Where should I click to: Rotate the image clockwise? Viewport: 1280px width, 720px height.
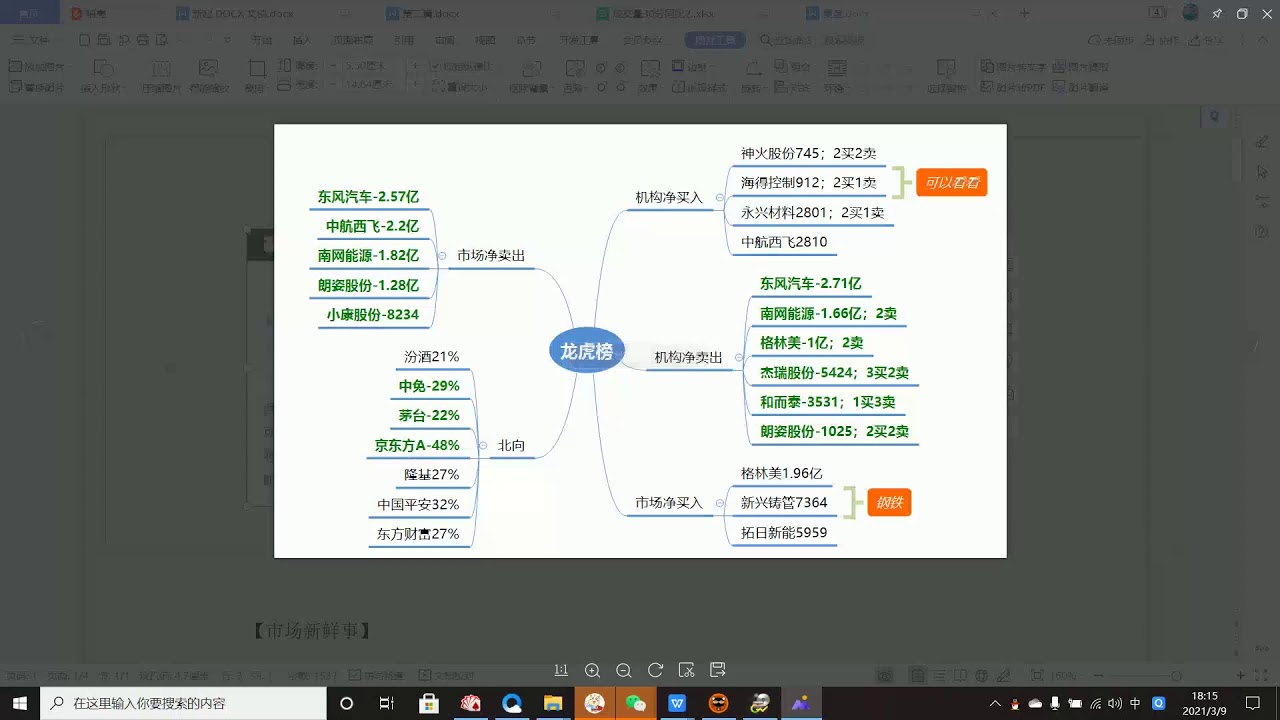655,670
